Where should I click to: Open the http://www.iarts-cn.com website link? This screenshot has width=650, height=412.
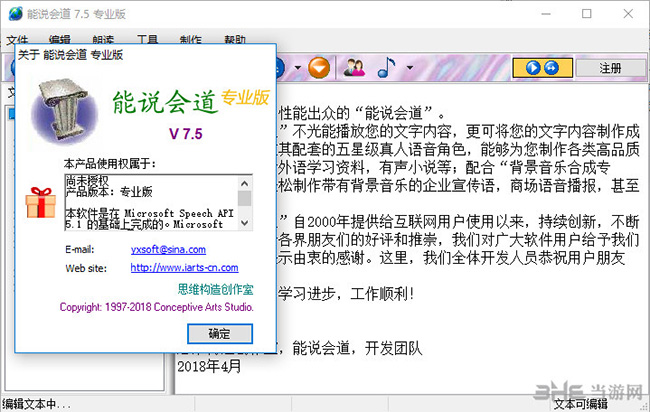click(184, 268)
